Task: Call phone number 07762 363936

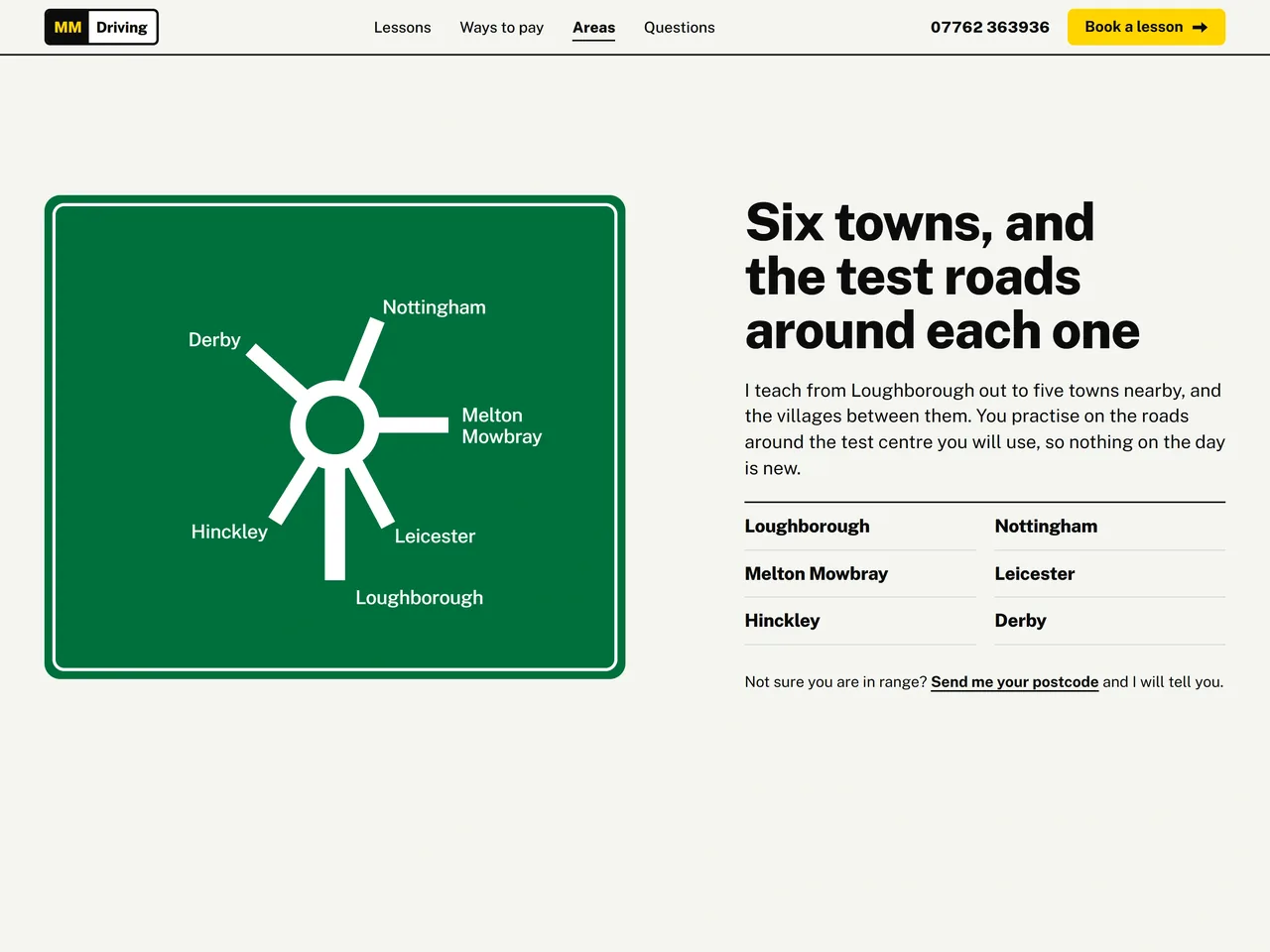Action: point(989,27)
